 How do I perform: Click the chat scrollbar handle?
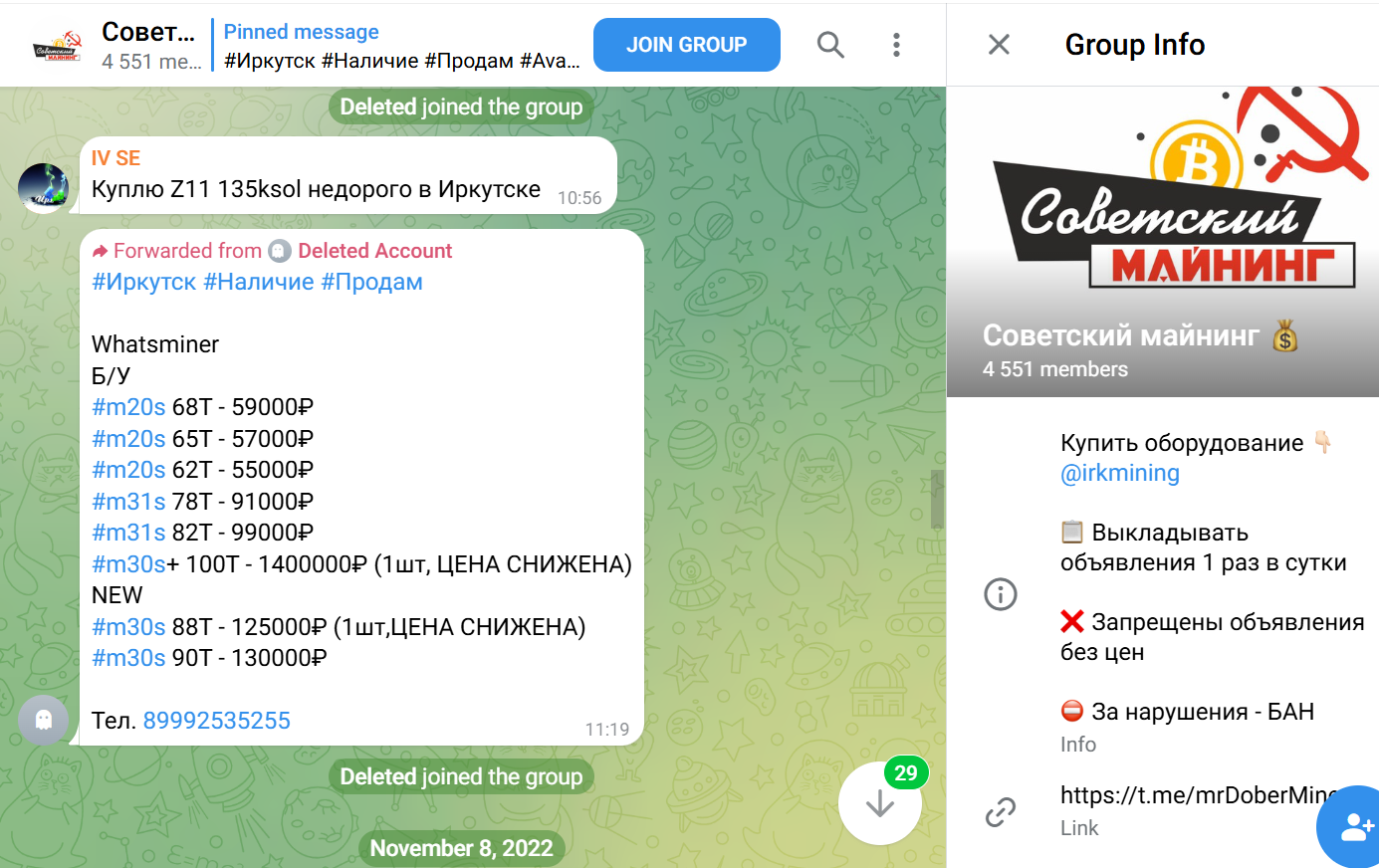(x=937, y=500)
